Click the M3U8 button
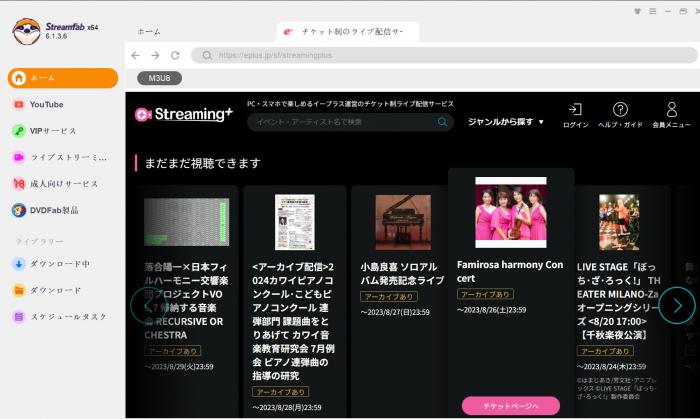Image resolution: width=700 pixels, height=419 pixels. [159, 78]
